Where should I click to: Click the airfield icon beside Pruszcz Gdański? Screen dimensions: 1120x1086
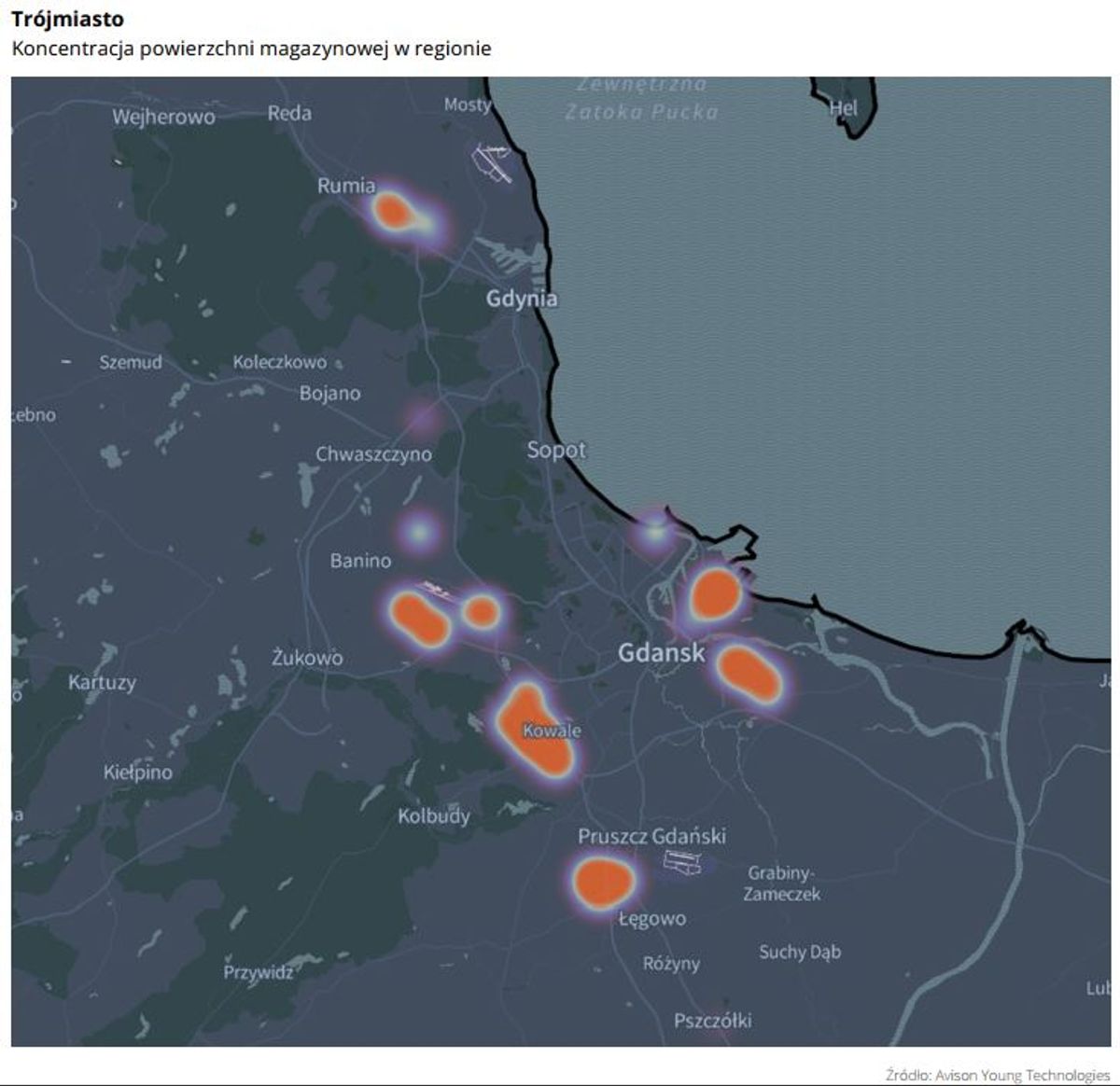681,863
